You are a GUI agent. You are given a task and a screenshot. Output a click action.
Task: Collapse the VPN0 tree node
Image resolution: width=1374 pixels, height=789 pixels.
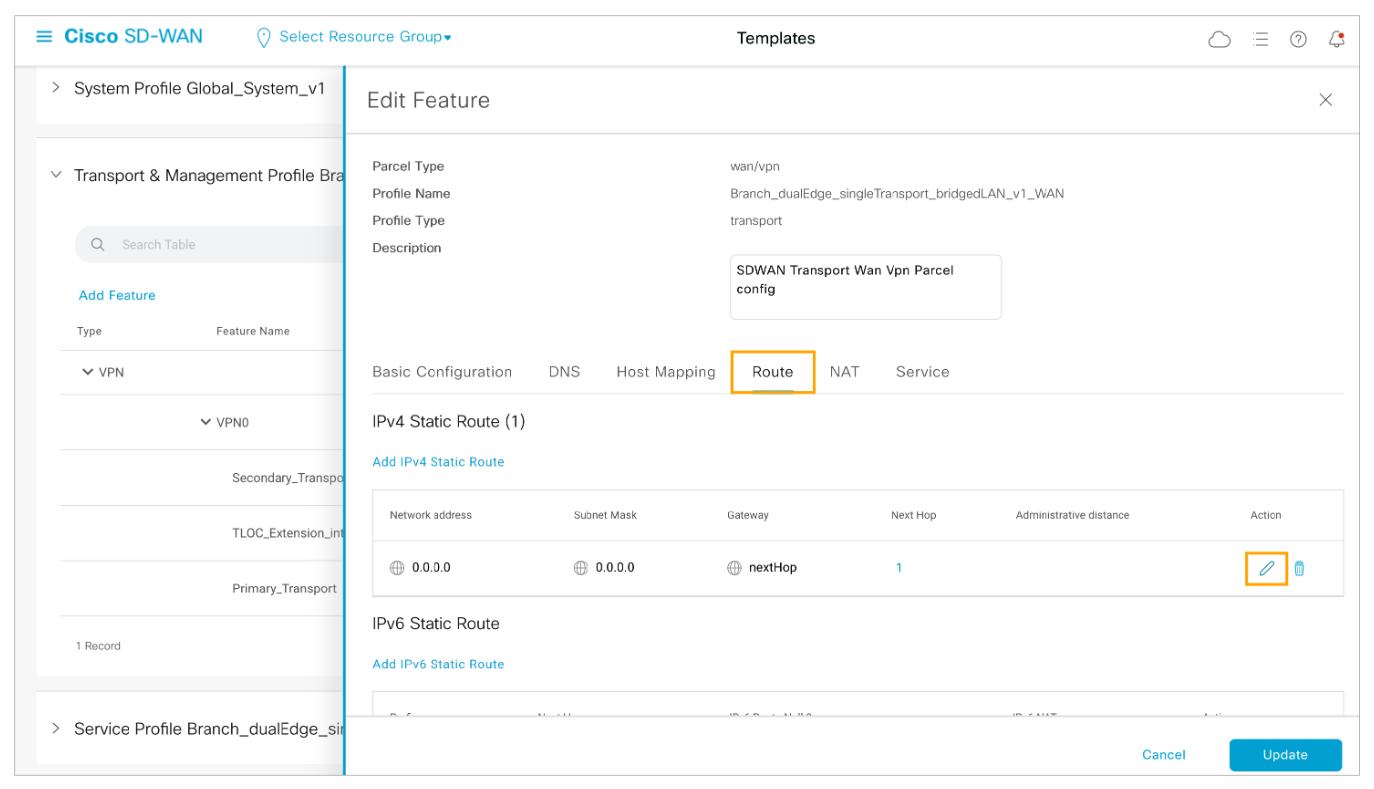click(206, 422)
